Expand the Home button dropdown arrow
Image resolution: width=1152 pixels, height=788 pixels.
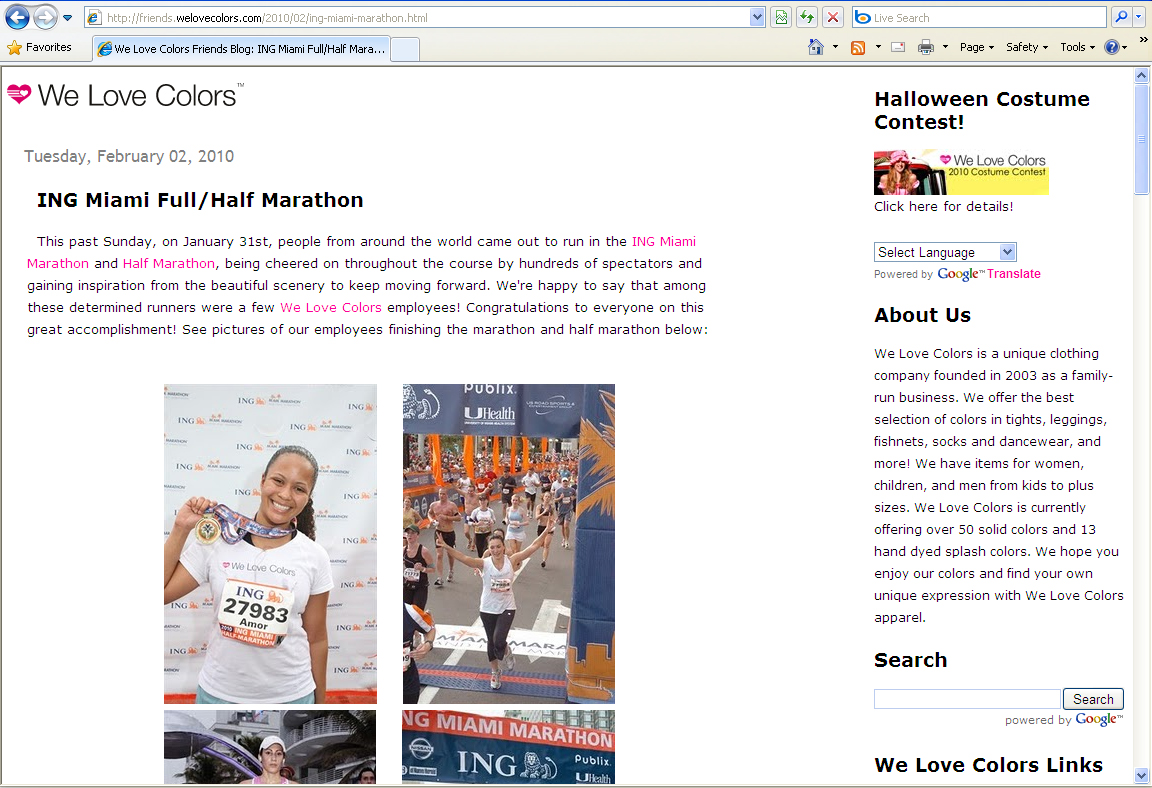pos(835,47)
